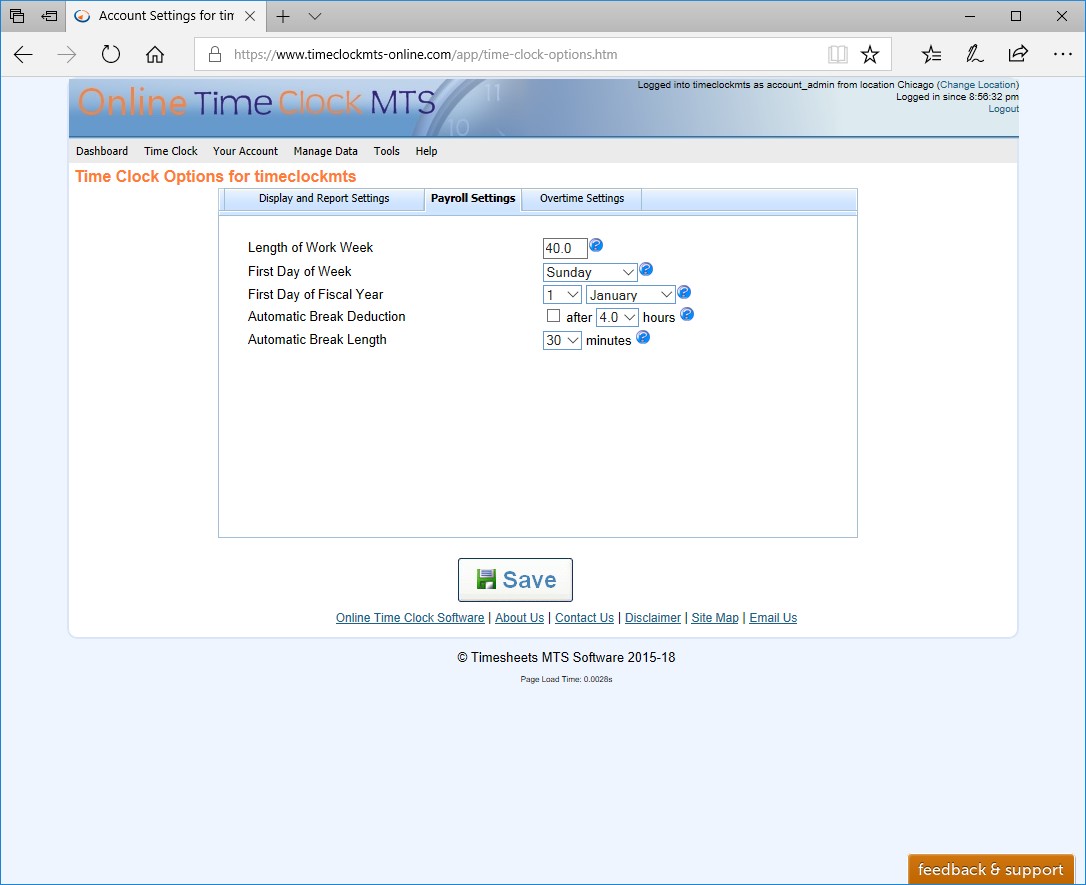Show tab previews chevron

coord(315,17)
